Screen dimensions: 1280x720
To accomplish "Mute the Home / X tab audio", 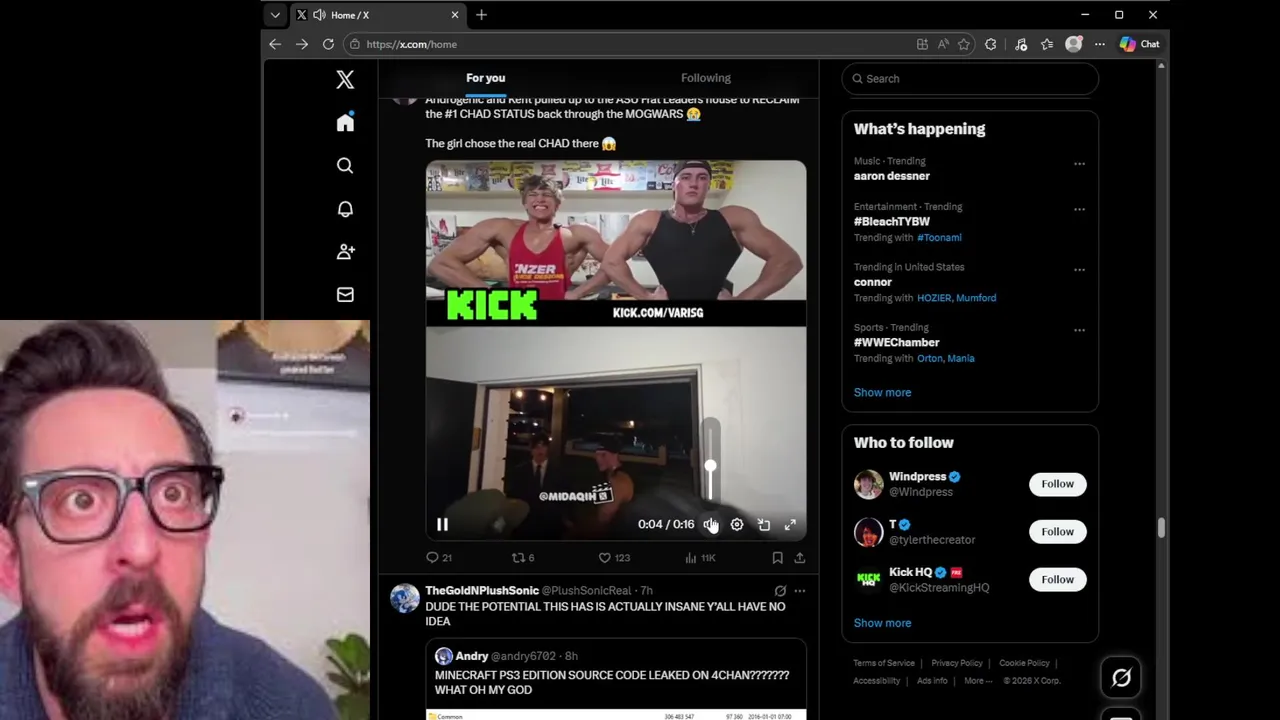I will pos(319,15).
